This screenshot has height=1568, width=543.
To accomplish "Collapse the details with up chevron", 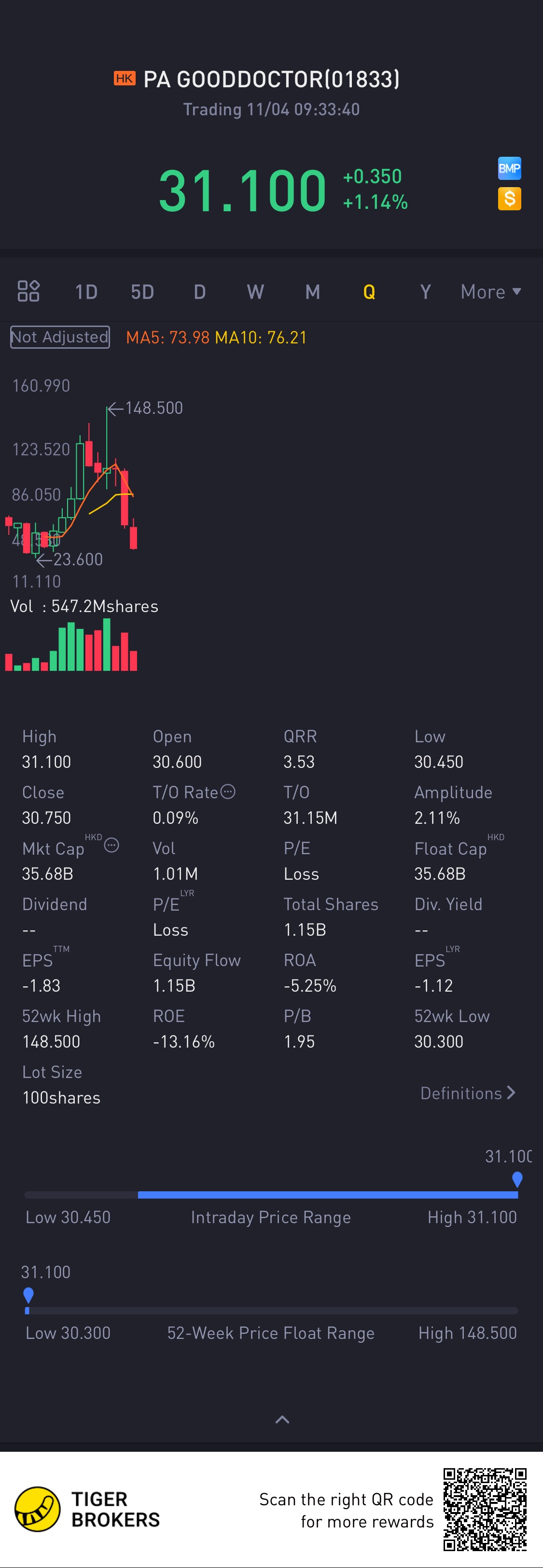I will (282, 1419).
